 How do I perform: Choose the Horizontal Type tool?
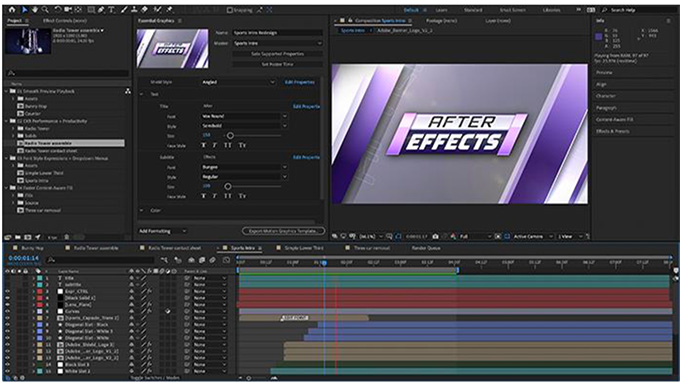tap(111, 10)
